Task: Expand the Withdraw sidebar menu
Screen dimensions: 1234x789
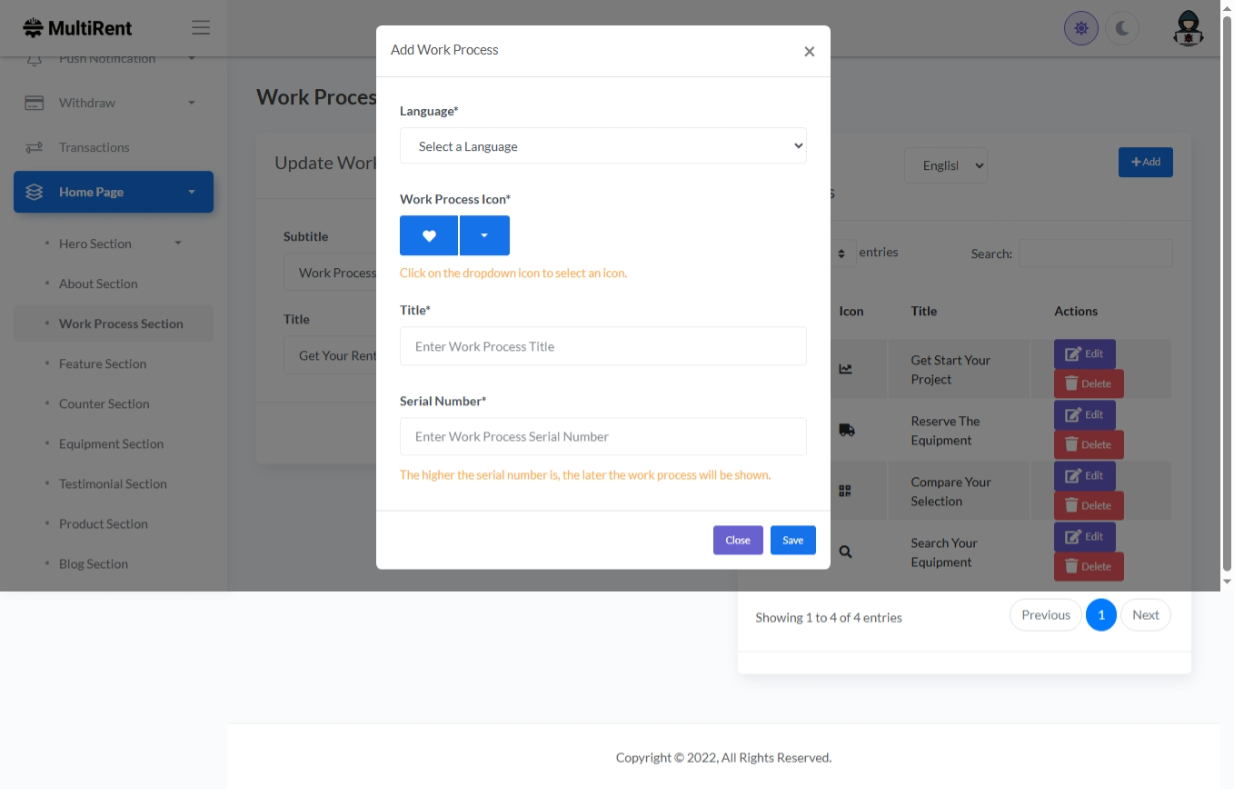Action: [x=191, y=103]
